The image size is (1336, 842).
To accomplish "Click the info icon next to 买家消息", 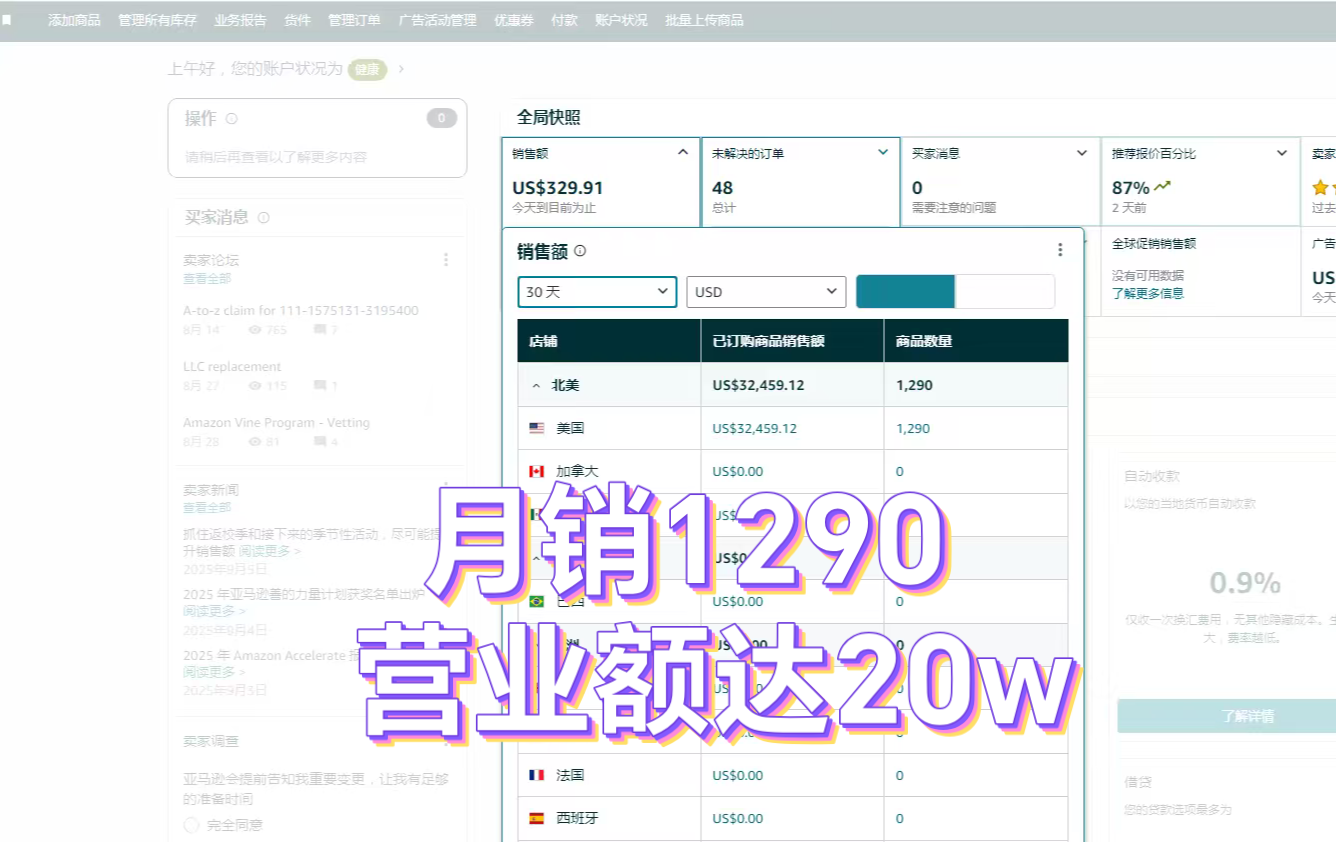I will tap(264, 218).
